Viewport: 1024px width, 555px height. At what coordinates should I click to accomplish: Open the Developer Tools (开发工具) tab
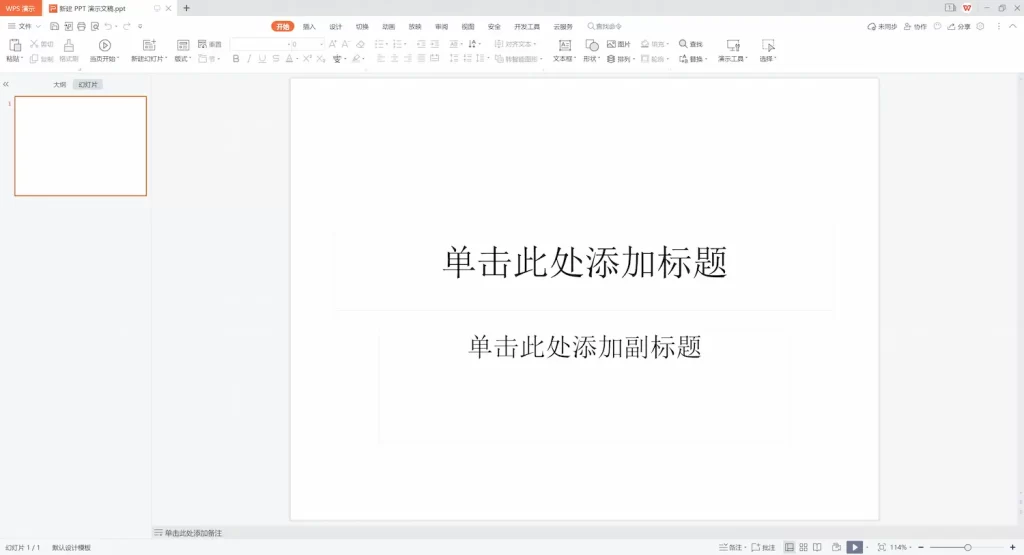coord(527,27)
